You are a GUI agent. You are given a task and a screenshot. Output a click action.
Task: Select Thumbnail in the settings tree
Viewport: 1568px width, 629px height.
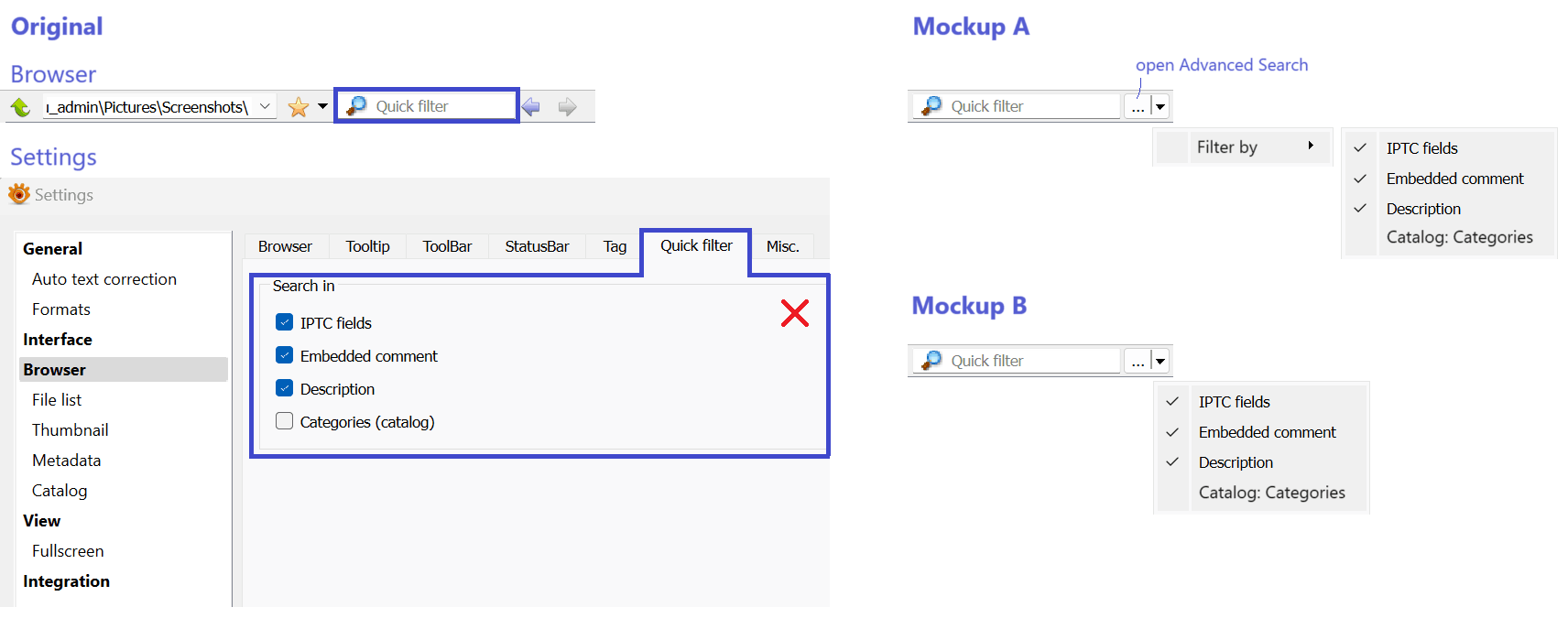(x=70, y=430)
